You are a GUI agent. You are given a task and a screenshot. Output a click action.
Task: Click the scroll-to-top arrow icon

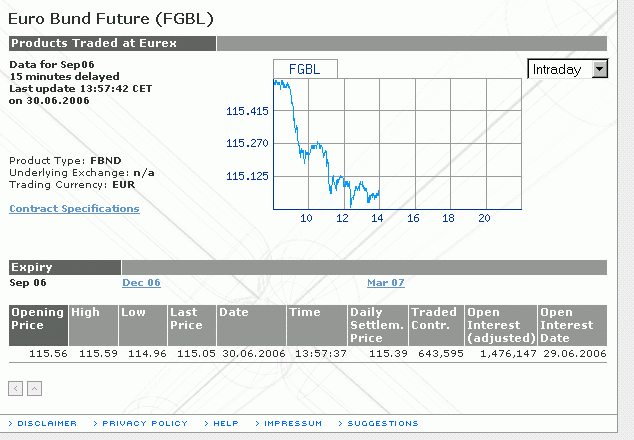pyautogui.click(x=34, y=388)
